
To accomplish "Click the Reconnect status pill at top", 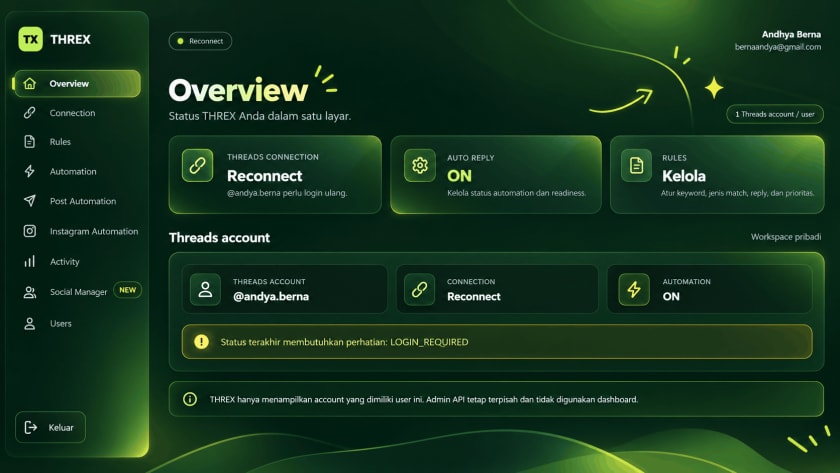I will tap(200, 41).
